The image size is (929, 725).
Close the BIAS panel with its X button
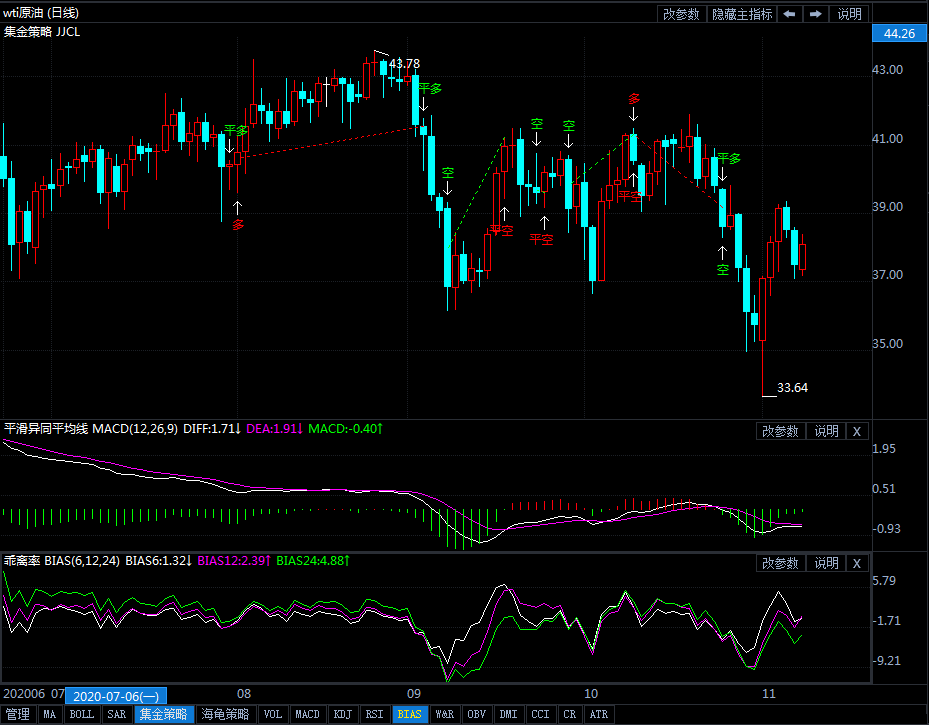pyautogui.click(x=857, y=563)
